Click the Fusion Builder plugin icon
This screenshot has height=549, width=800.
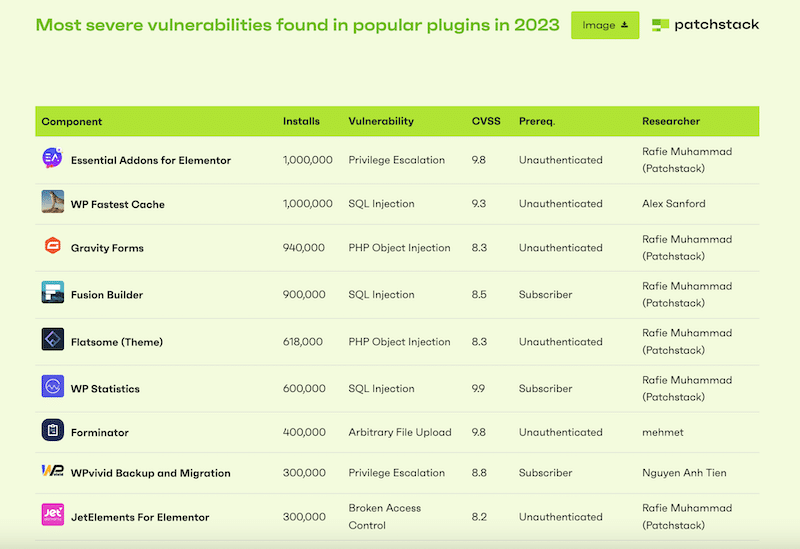[x=53, y=292]
